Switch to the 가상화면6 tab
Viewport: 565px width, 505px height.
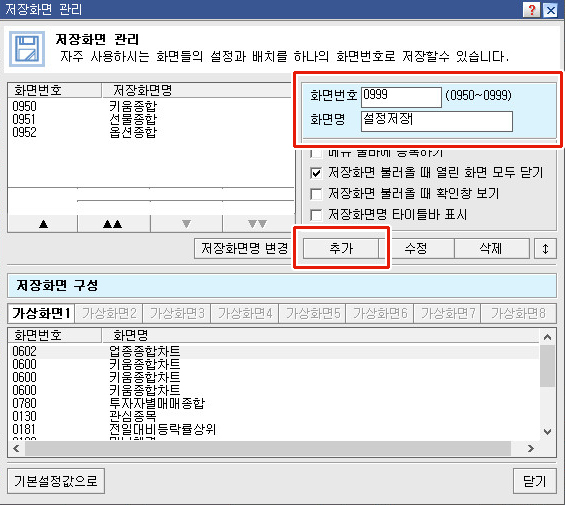pyautogui.click(x=380, y=314)
